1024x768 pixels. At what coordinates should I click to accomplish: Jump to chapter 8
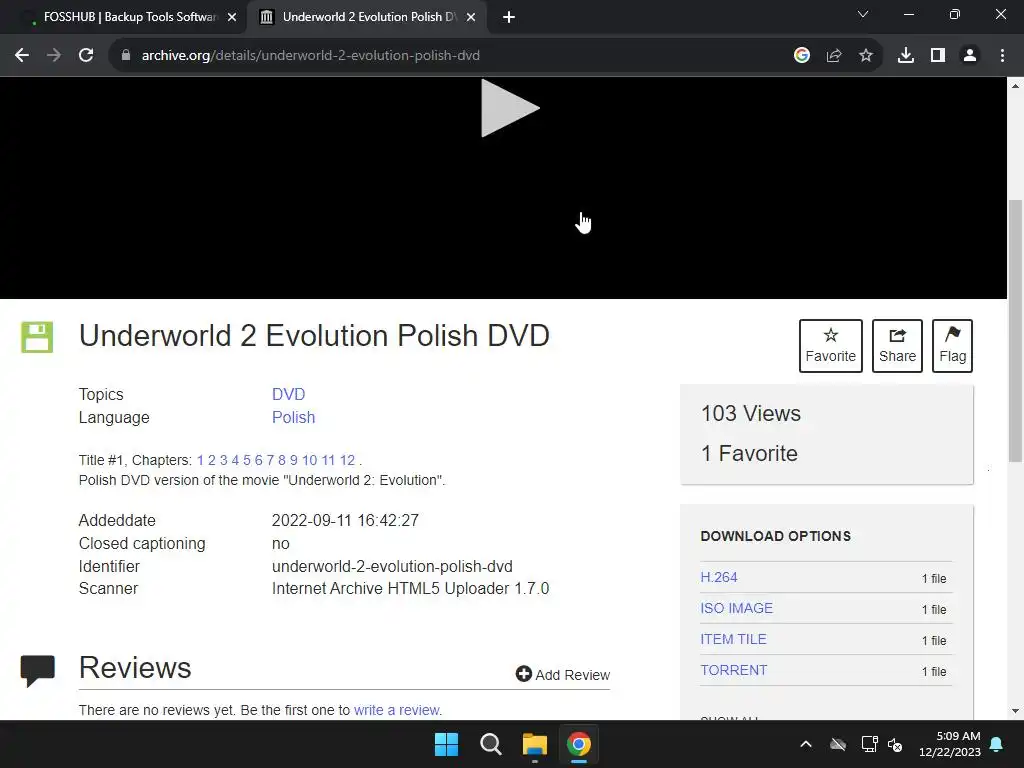282,460
